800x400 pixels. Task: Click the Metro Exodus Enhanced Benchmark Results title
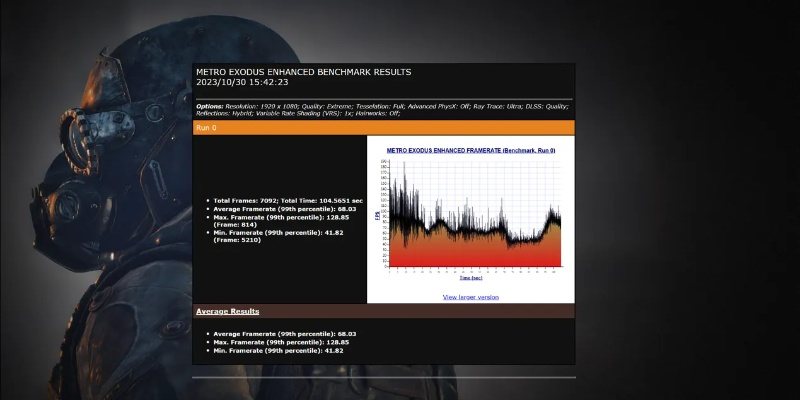303,72
